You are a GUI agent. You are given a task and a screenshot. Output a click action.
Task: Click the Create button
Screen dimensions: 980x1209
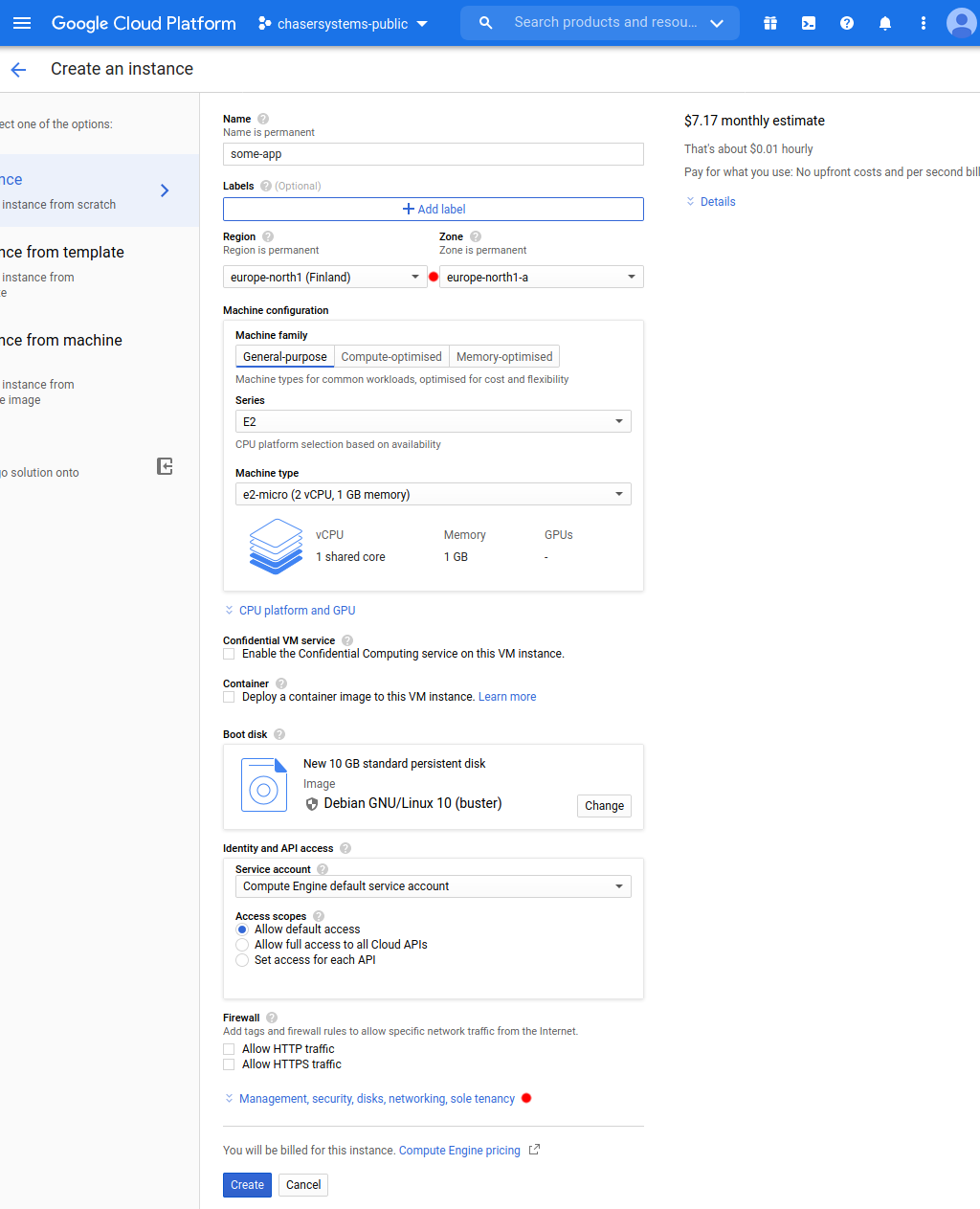pos(247,1184)
